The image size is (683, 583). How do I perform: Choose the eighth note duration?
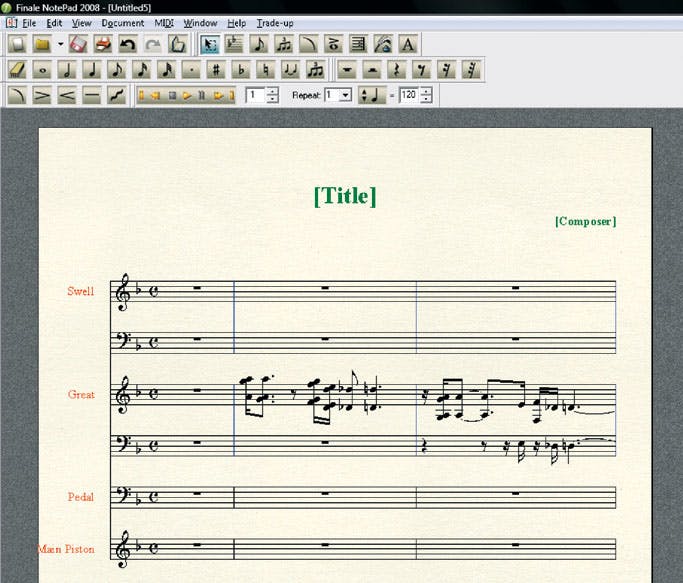tap(117, 70)
